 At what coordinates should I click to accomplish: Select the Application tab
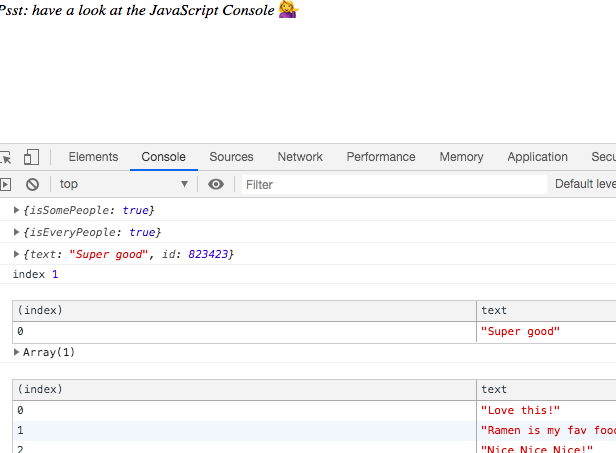tap(537, 157)
